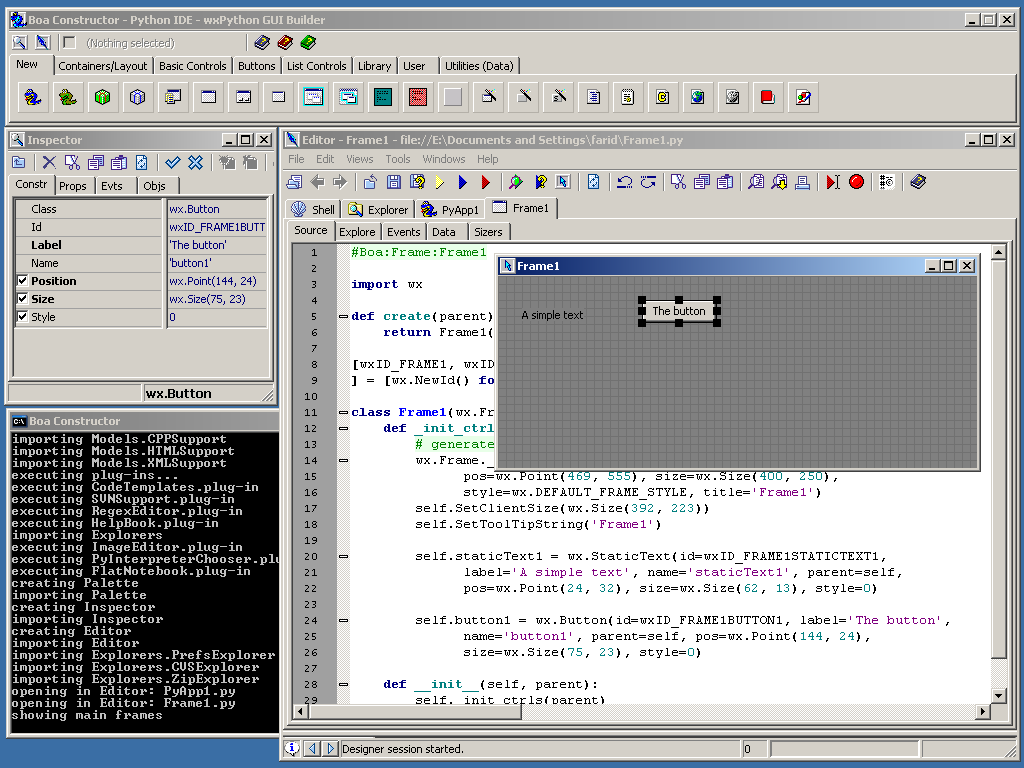Screen dimensions: 1024x768
Task: Open the Views menu in the Editor
Action: click(360, 159)
